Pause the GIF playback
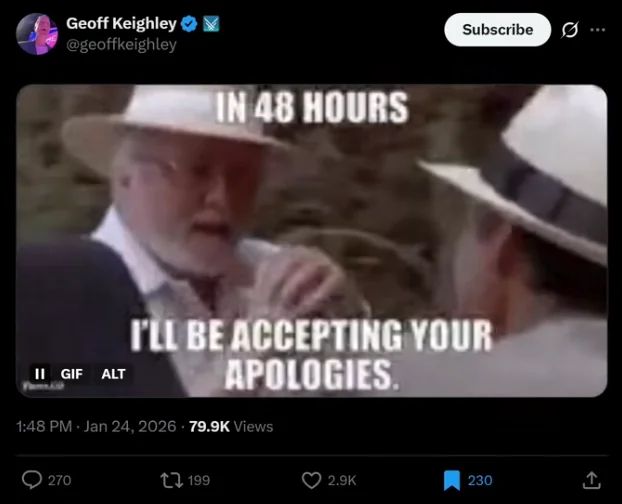This screenshot has width=622, height=504. click(x=40, y=374)
